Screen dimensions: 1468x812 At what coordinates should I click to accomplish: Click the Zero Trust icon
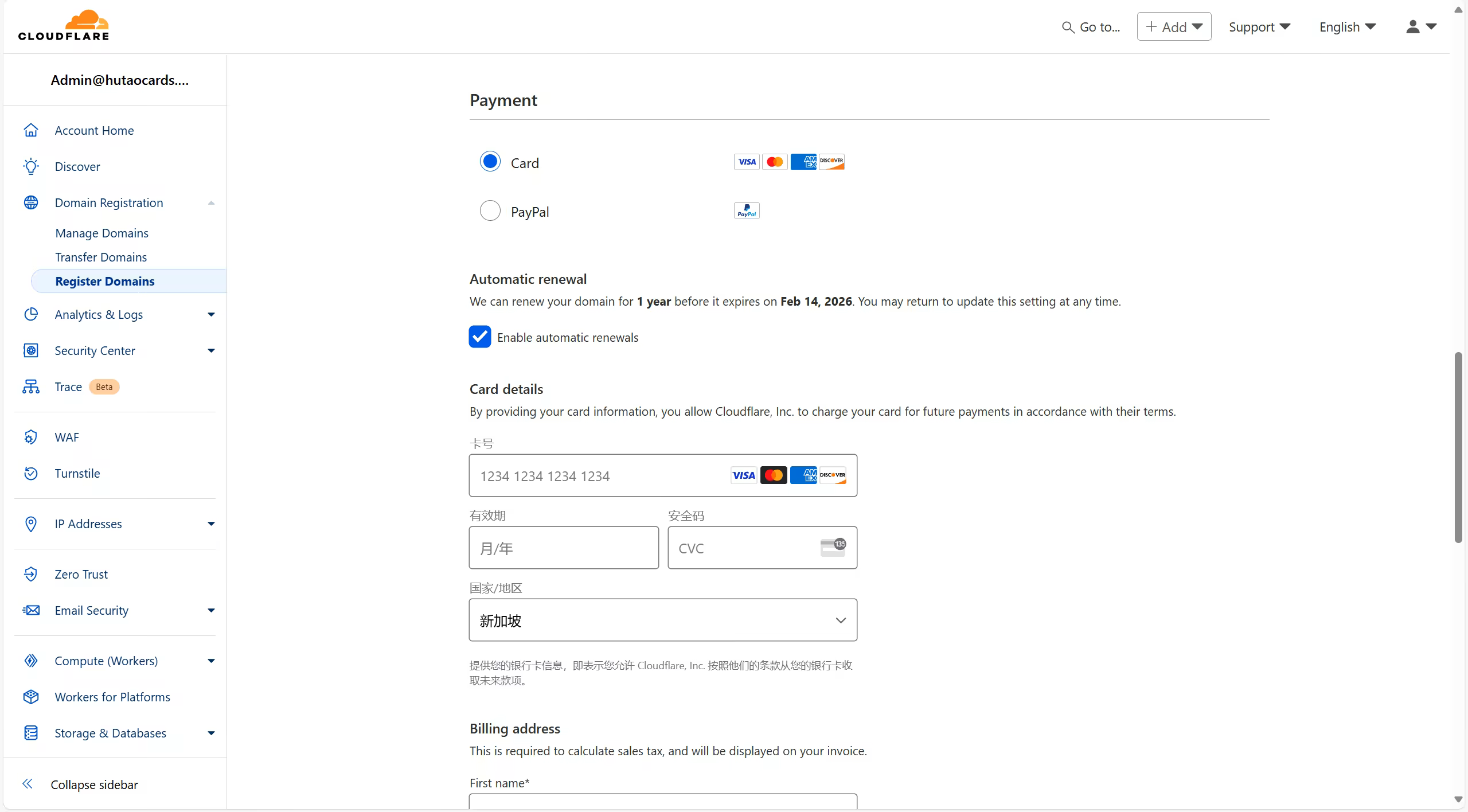tap(31, 575)
